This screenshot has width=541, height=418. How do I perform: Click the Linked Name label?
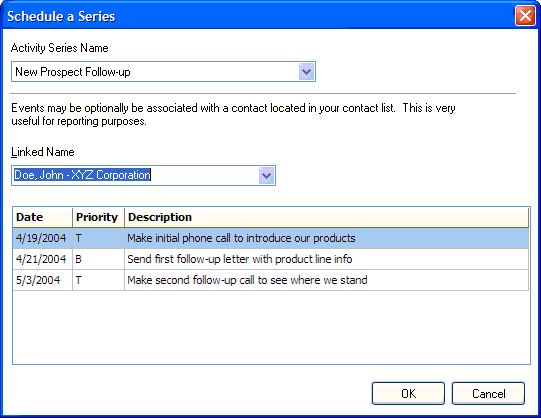tap(43, 152)
